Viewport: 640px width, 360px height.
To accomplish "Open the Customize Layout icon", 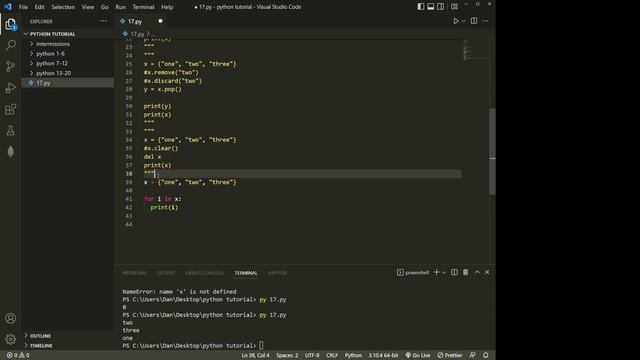I will tap(454, 7).
